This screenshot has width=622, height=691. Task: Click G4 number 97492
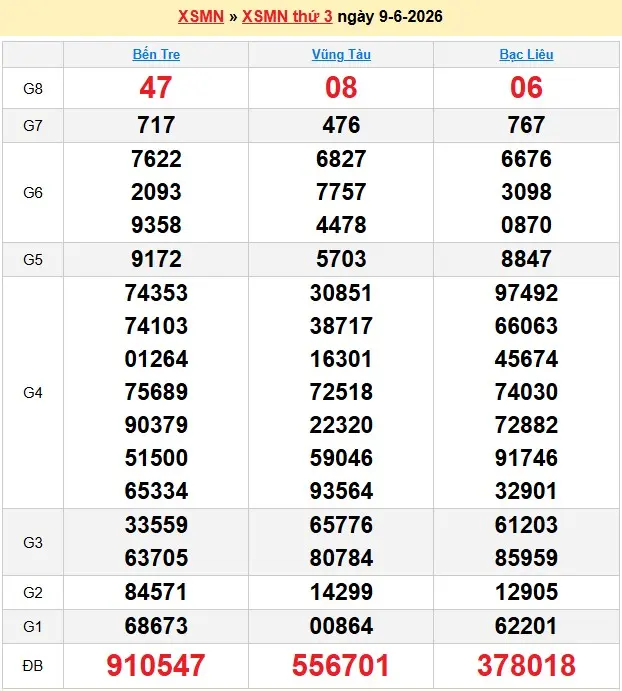click(x=526, y=293)
